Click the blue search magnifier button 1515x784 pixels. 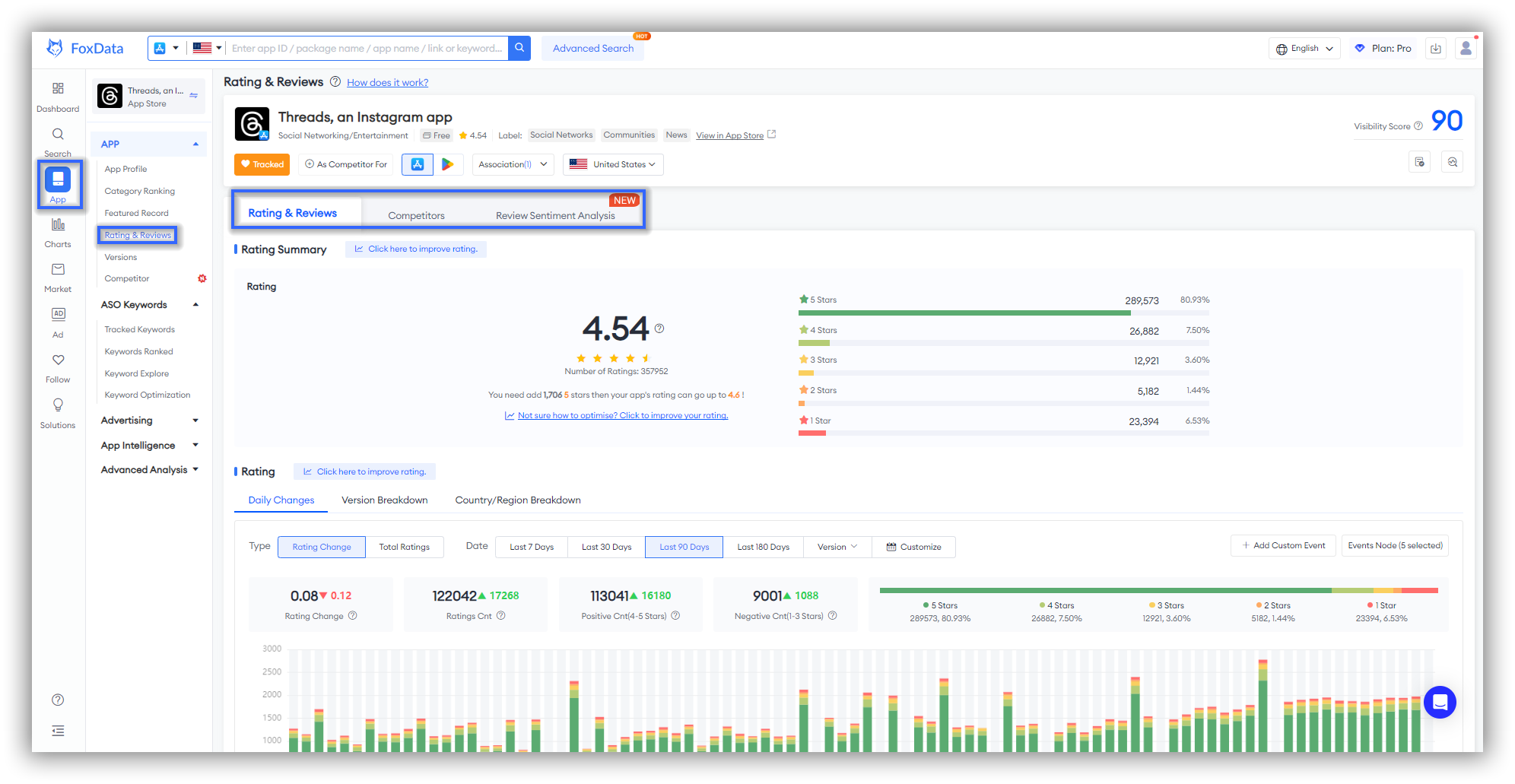click(x=519, y=48)
